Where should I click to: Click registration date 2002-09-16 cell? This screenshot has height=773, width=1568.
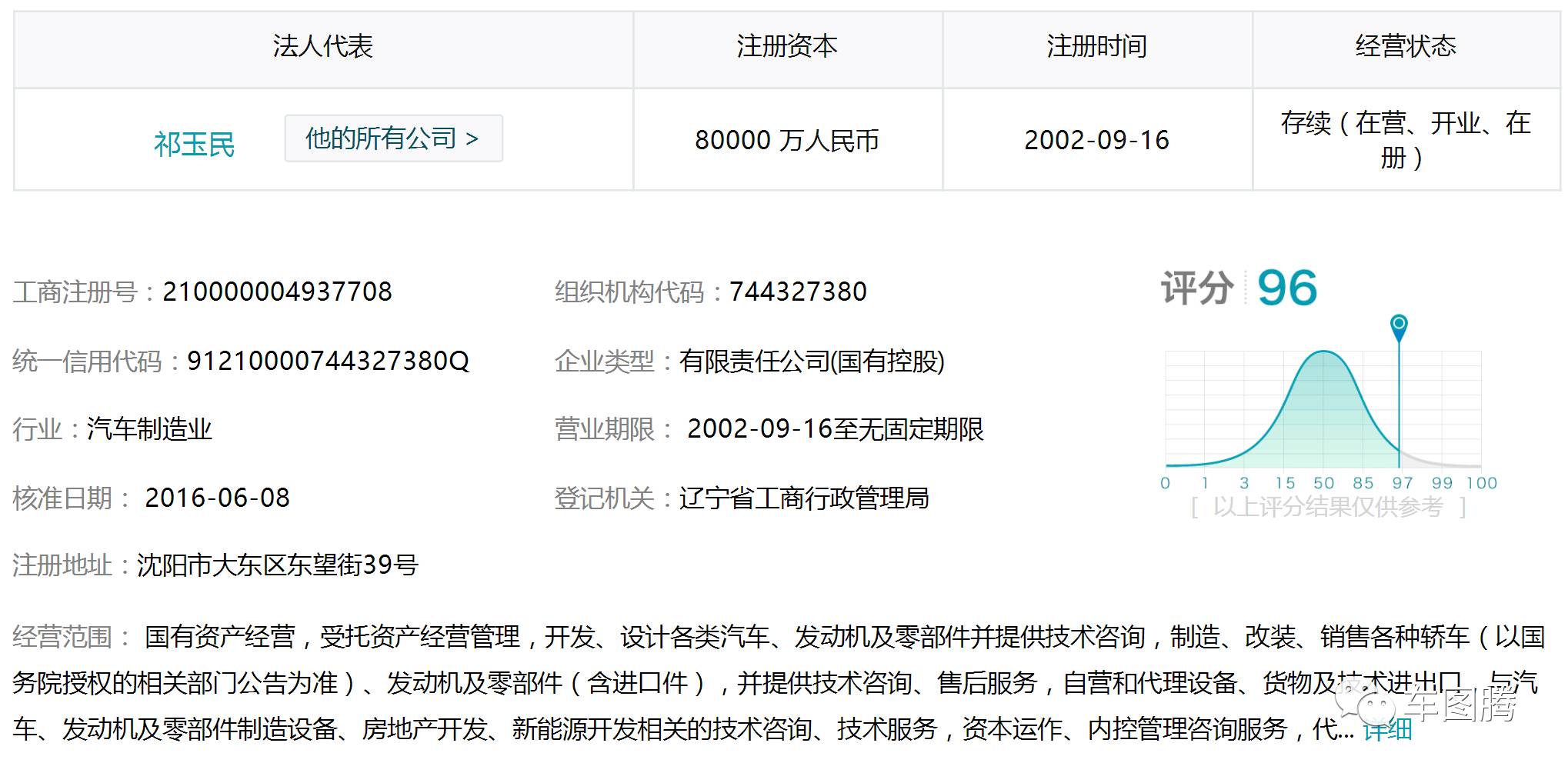(1097, 140)
